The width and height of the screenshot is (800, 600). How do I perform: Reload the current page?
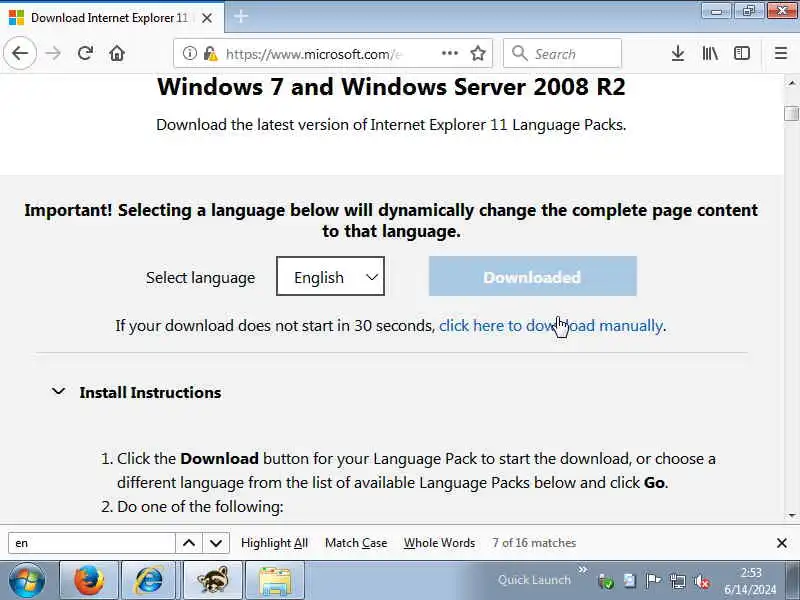(x=85, y=53)
